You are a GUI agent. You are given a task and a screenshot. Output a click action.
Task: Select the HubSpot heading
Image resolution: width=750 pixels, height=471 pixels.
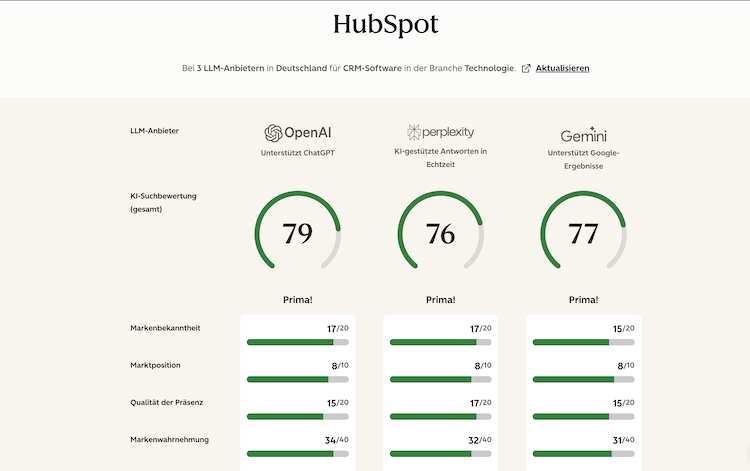[x=386, y=24]
